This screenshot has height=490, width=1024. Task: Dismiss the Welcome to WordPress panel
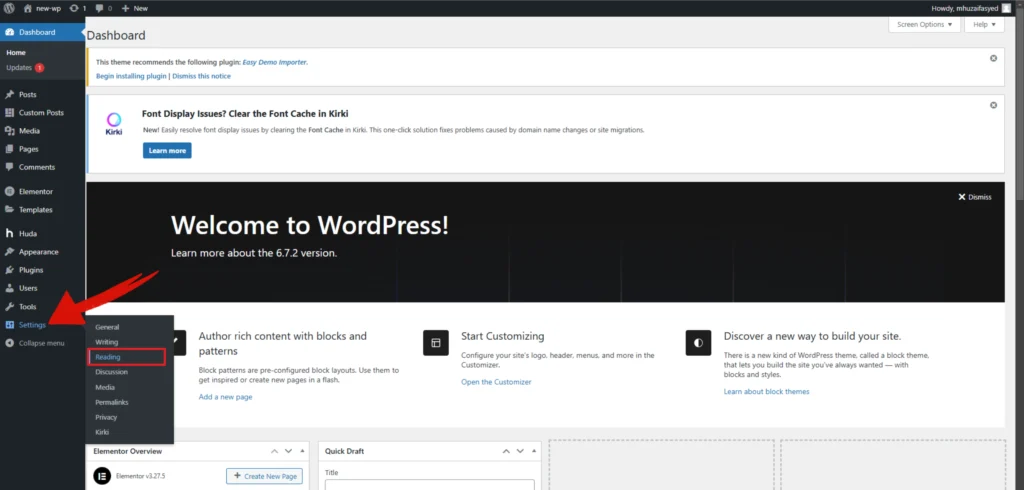click(x=974, y=197)
